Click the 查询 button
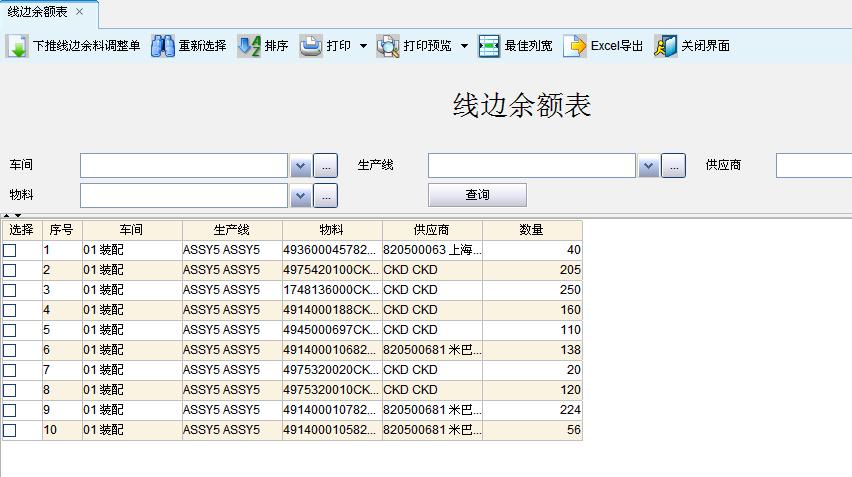This screenshot has width=852, height=477. (477, 194)
